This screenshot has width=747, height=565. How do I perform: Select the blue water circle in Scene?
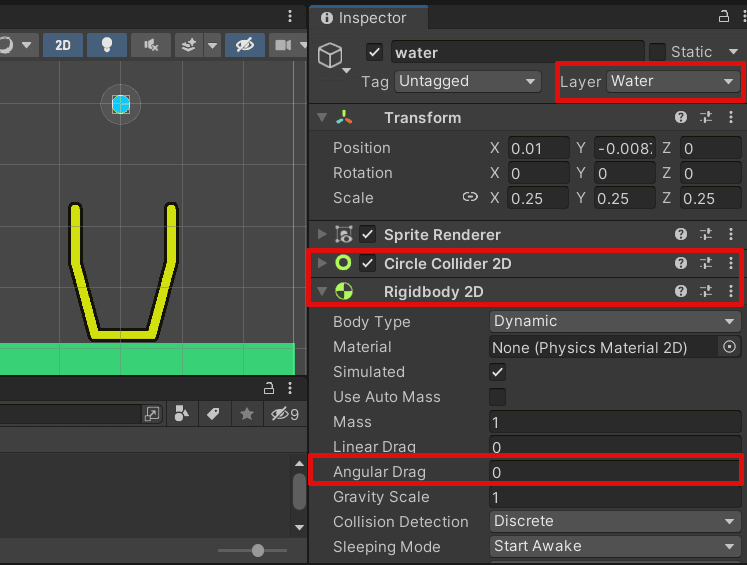(121, 104)
